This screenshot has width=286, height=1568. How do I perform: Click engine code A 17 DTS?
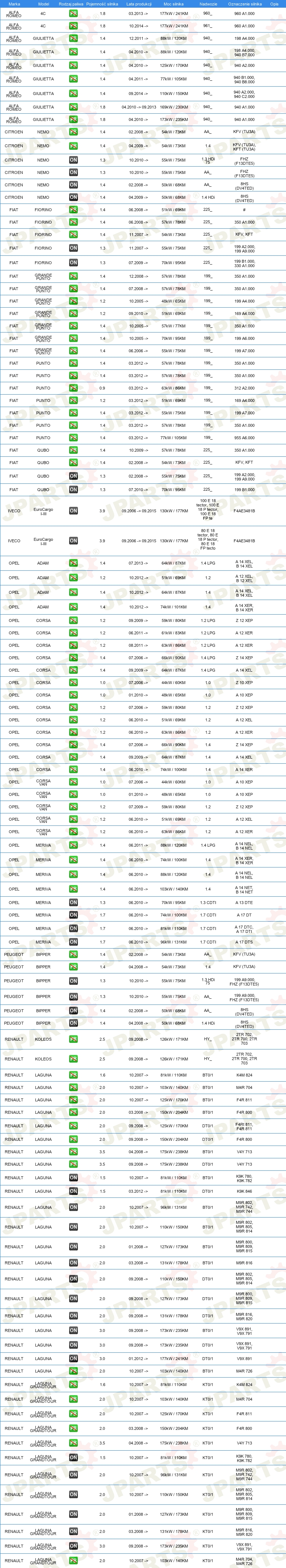click(x=245, y=942)
